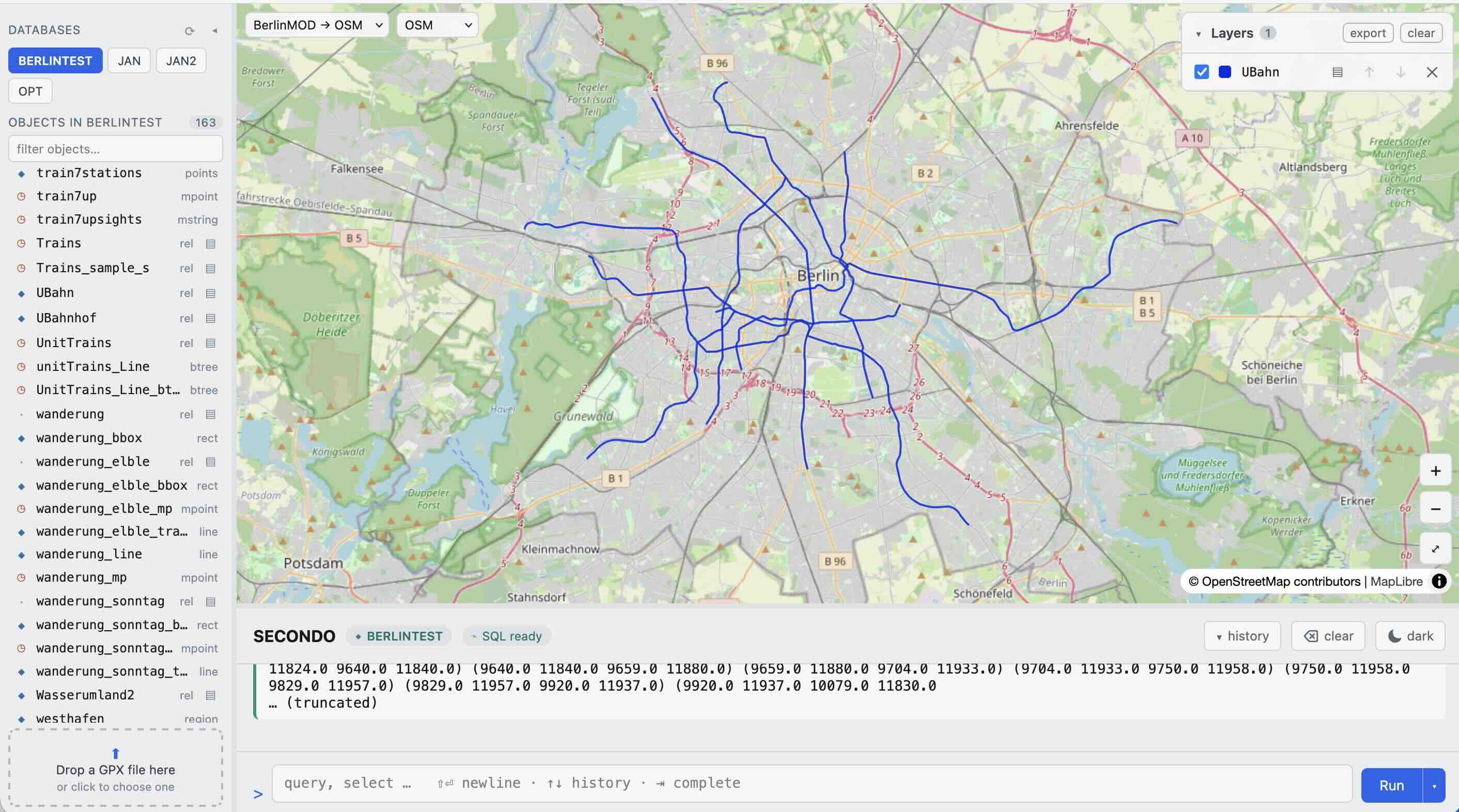The image size is (1459, 812).
Task: Collapse the Layers panel
Action: tap(1199, 34)
